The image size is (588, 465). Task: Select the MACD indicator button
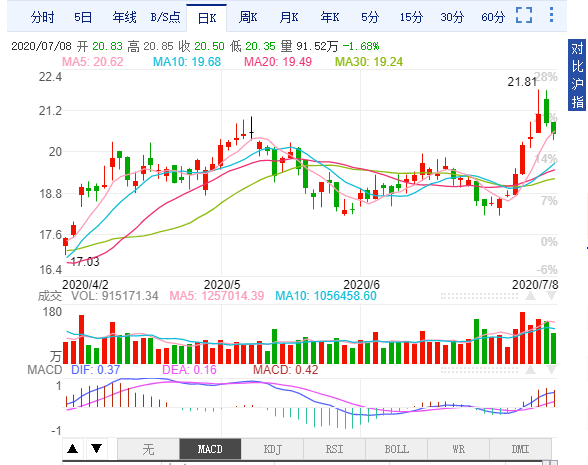pyautogui.click(x=210, y=449)
